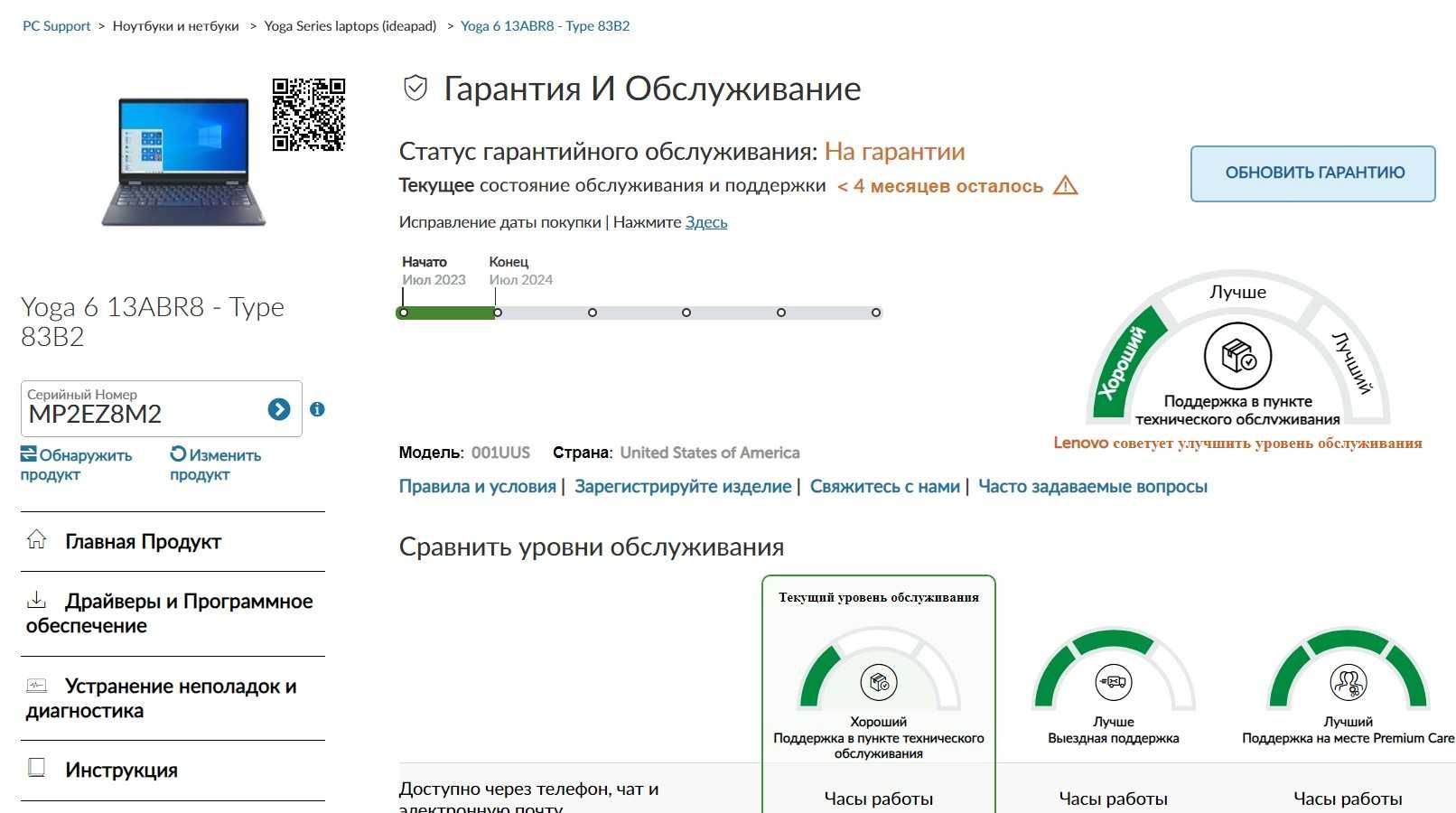
Task: Click the Лучший segment of large gauge
Action: 1352,363
